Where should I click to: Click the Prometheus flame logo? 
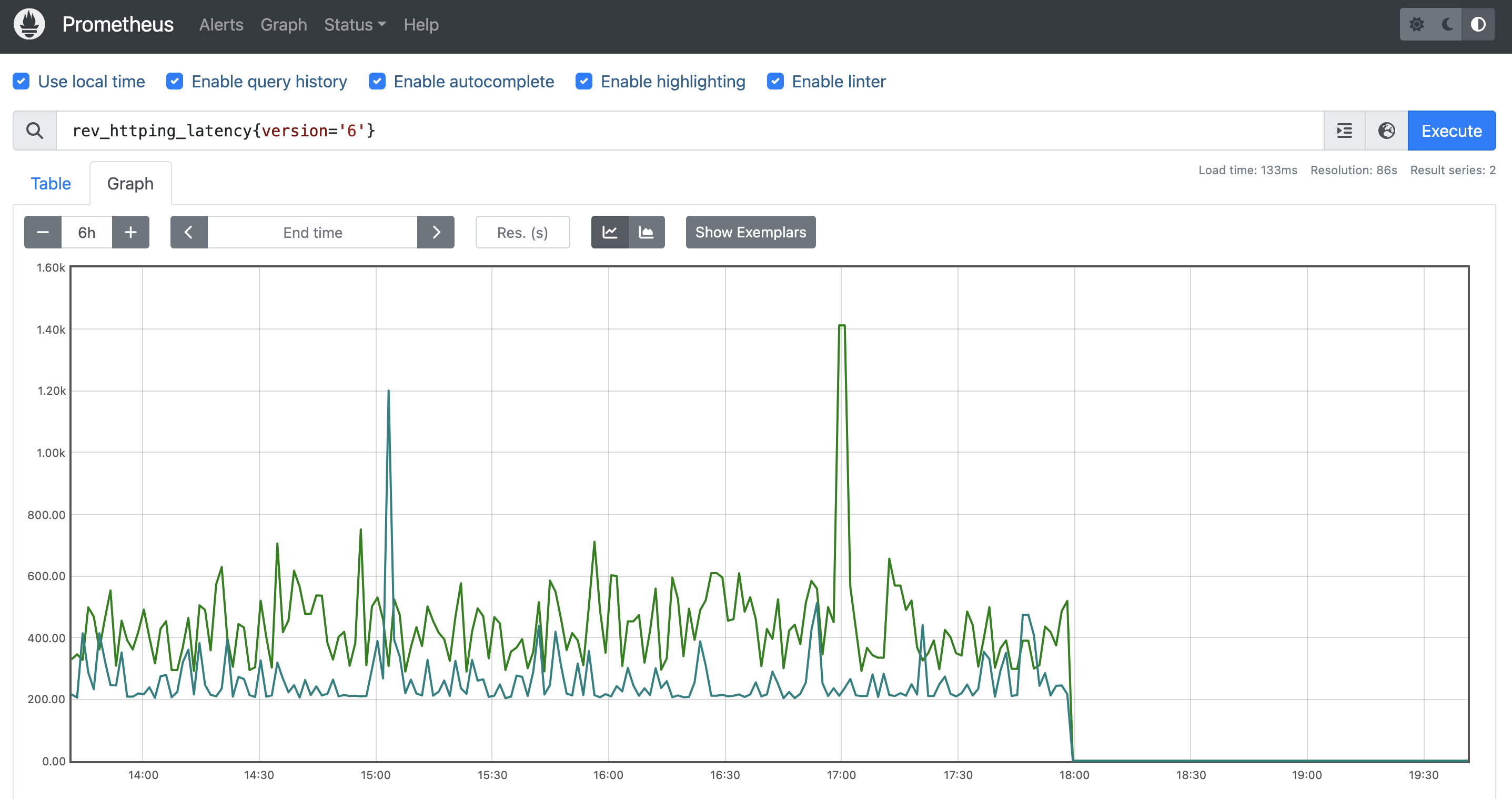pos(29,25)
